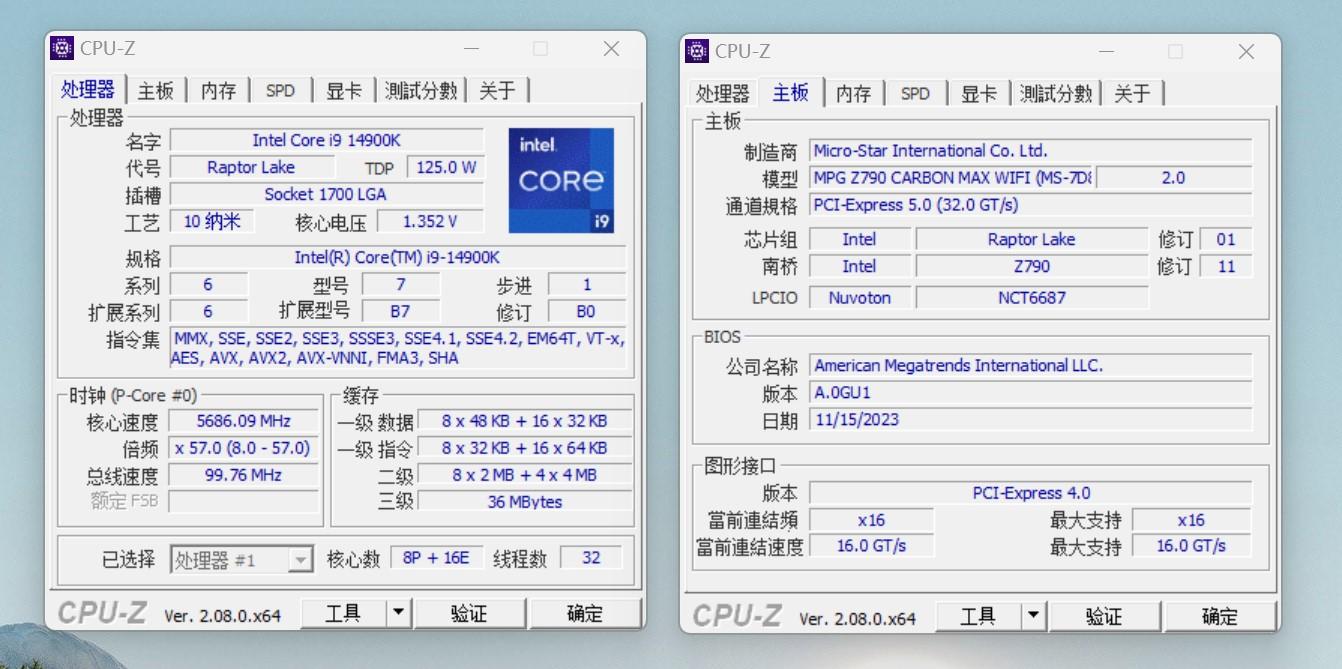Click the Intel Core i9 logo badge

point(561,180)
